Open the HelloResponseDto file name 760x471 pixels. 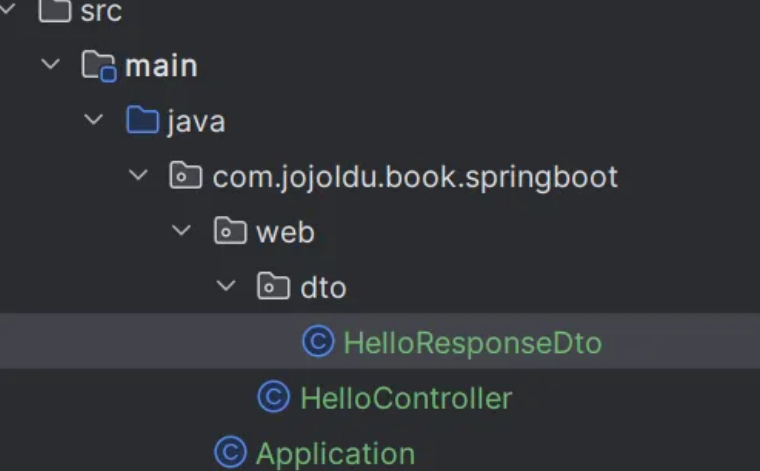473,344
